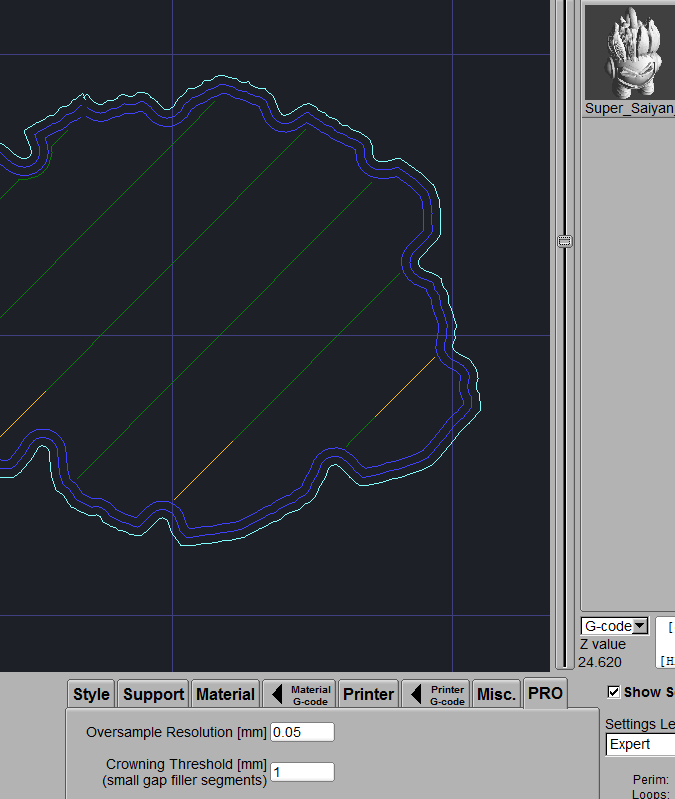
Task: Focus the Oversample Resolution input field
Action: pyautogui.click(x=302, y=732)
